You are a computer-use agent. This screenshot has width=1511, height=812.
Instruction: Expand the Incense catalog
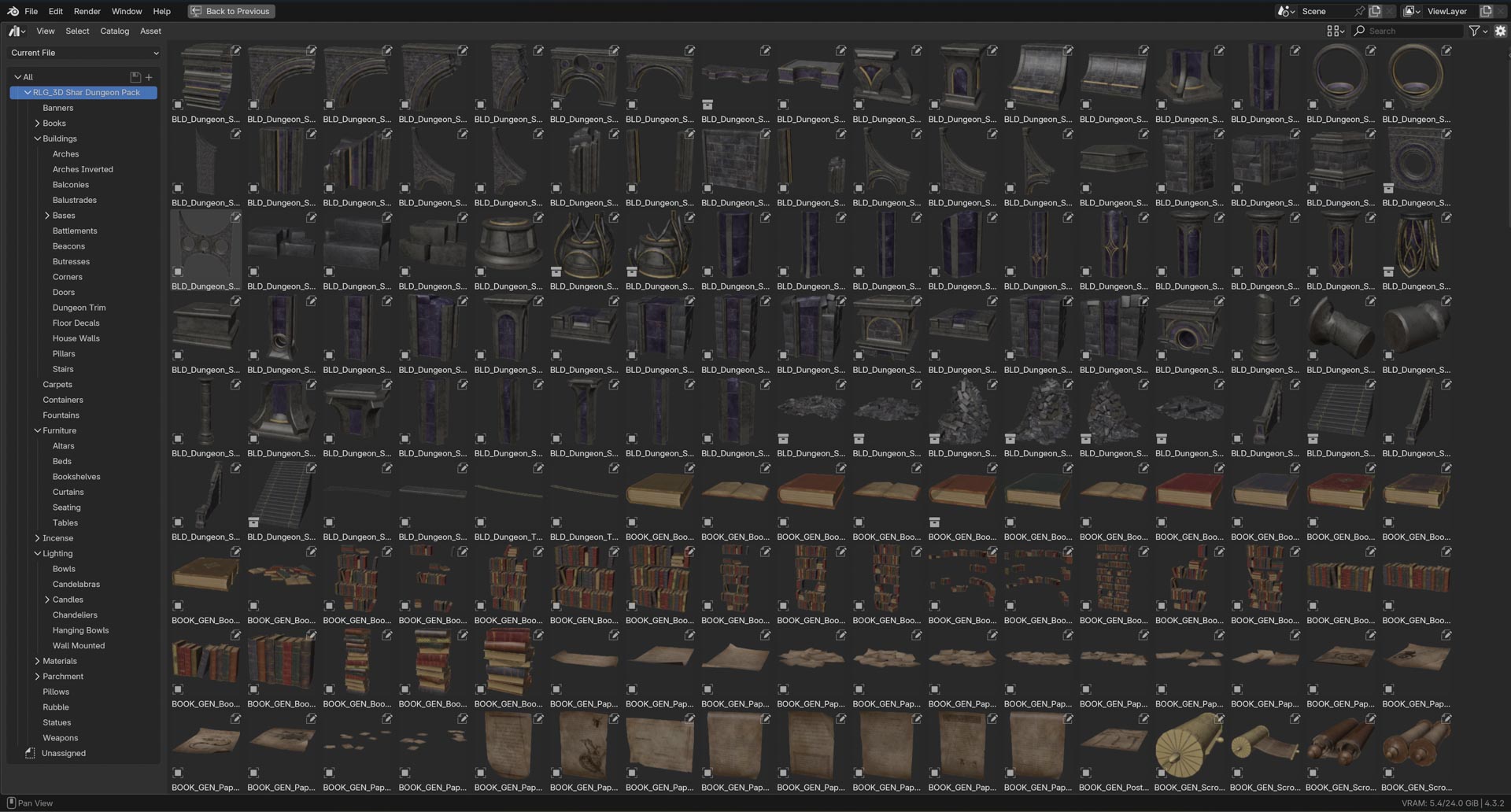click(x=37, y=538)
